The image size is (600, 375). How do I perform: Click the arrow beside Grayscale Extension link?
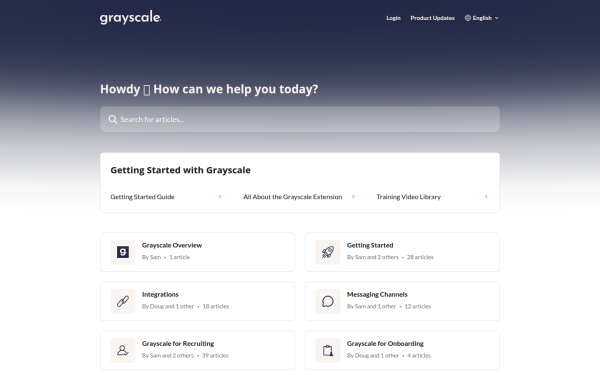point(353,197)
